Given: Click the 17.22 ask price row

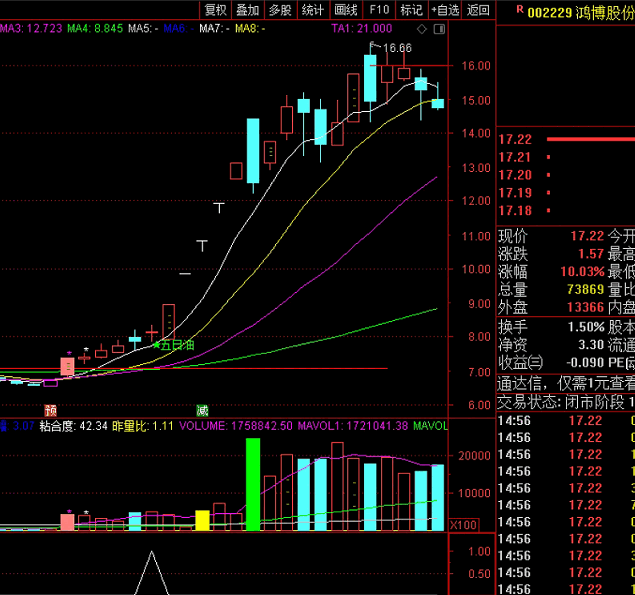Looking at the screenshot, I should pyautogui.click(x=566, y=139).
